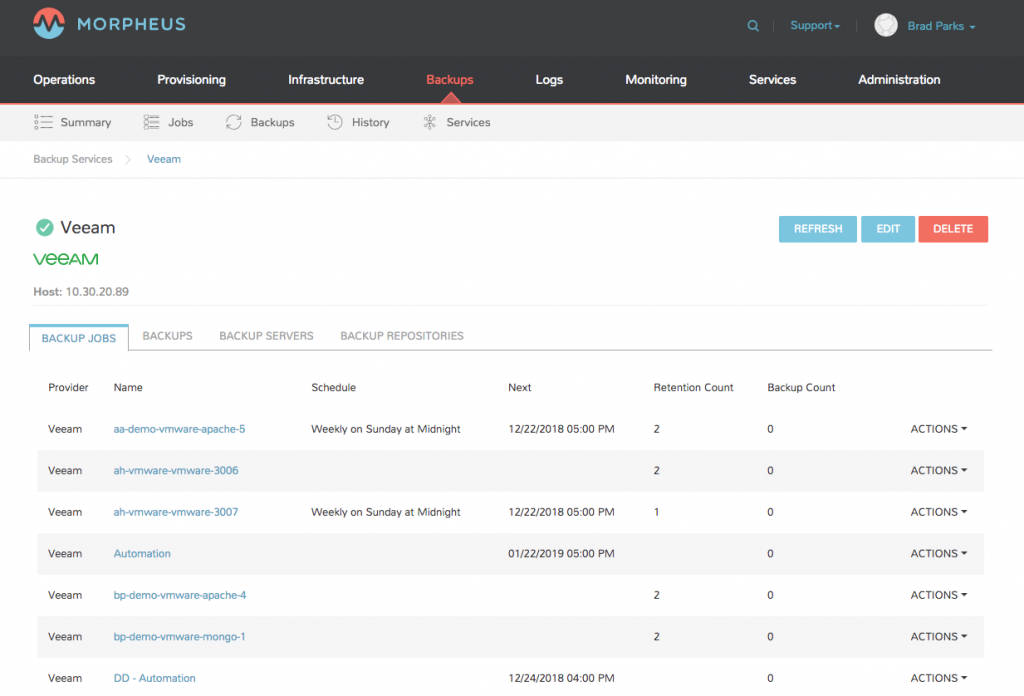Open the Administration menu
Screen dimensions: 1024x696
pos(897,79)
